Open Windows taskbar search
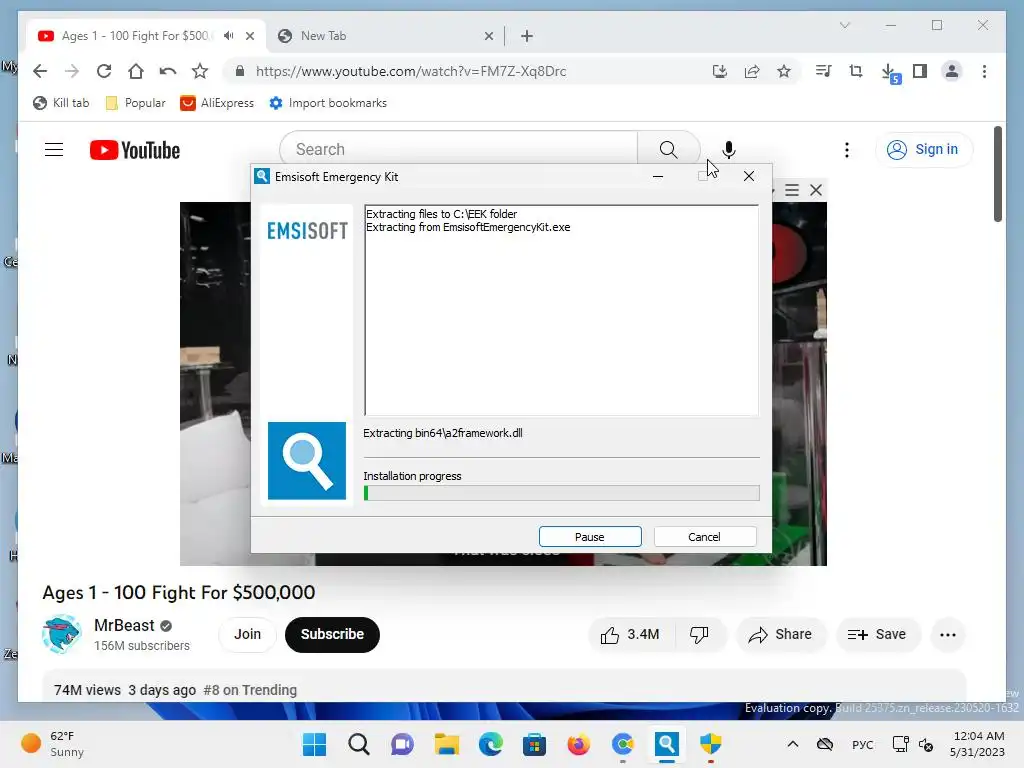This screenshot has height=768, width=1024. click(359, 744)
